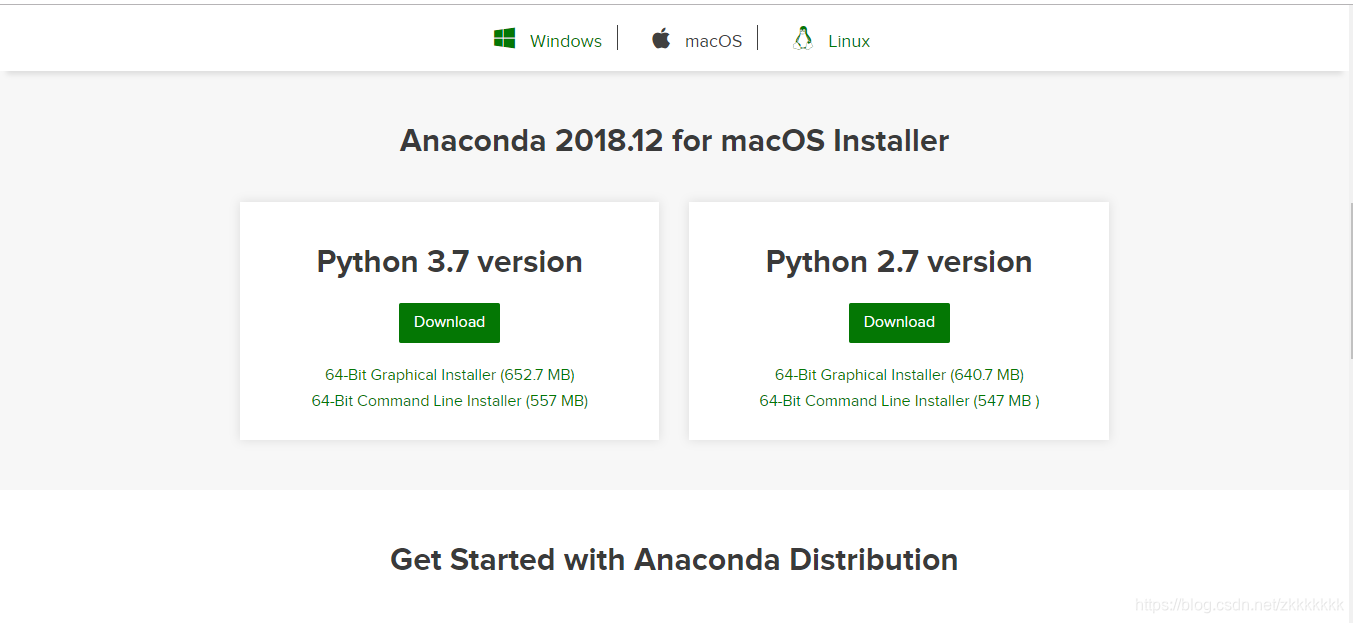The image size is (1353, 623).
Task: Open 64-Bit Graphical Installer (640.7 MB) link
Action: point(899,375)
